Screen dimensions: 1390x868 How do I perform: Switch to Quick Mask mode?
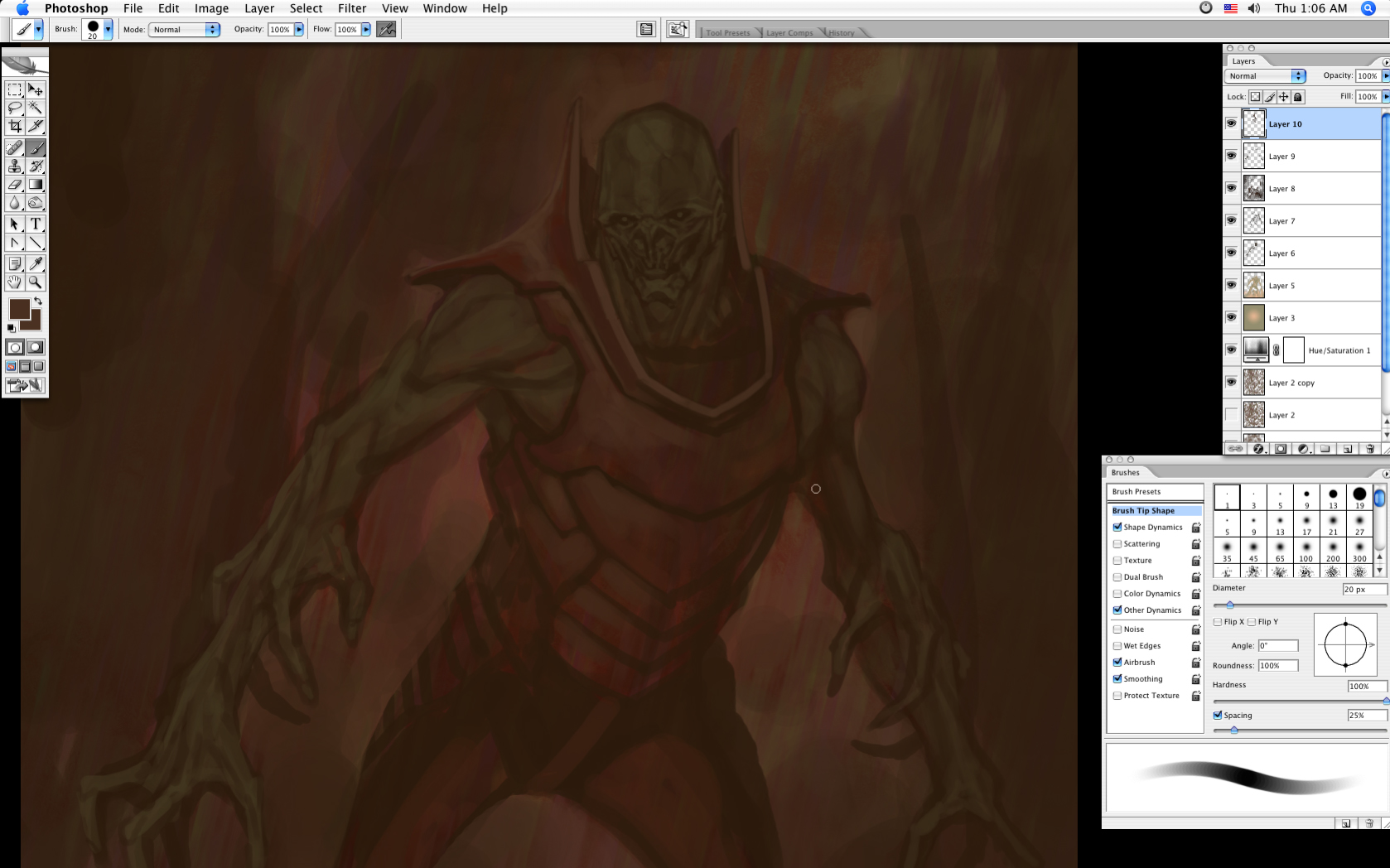36,347
